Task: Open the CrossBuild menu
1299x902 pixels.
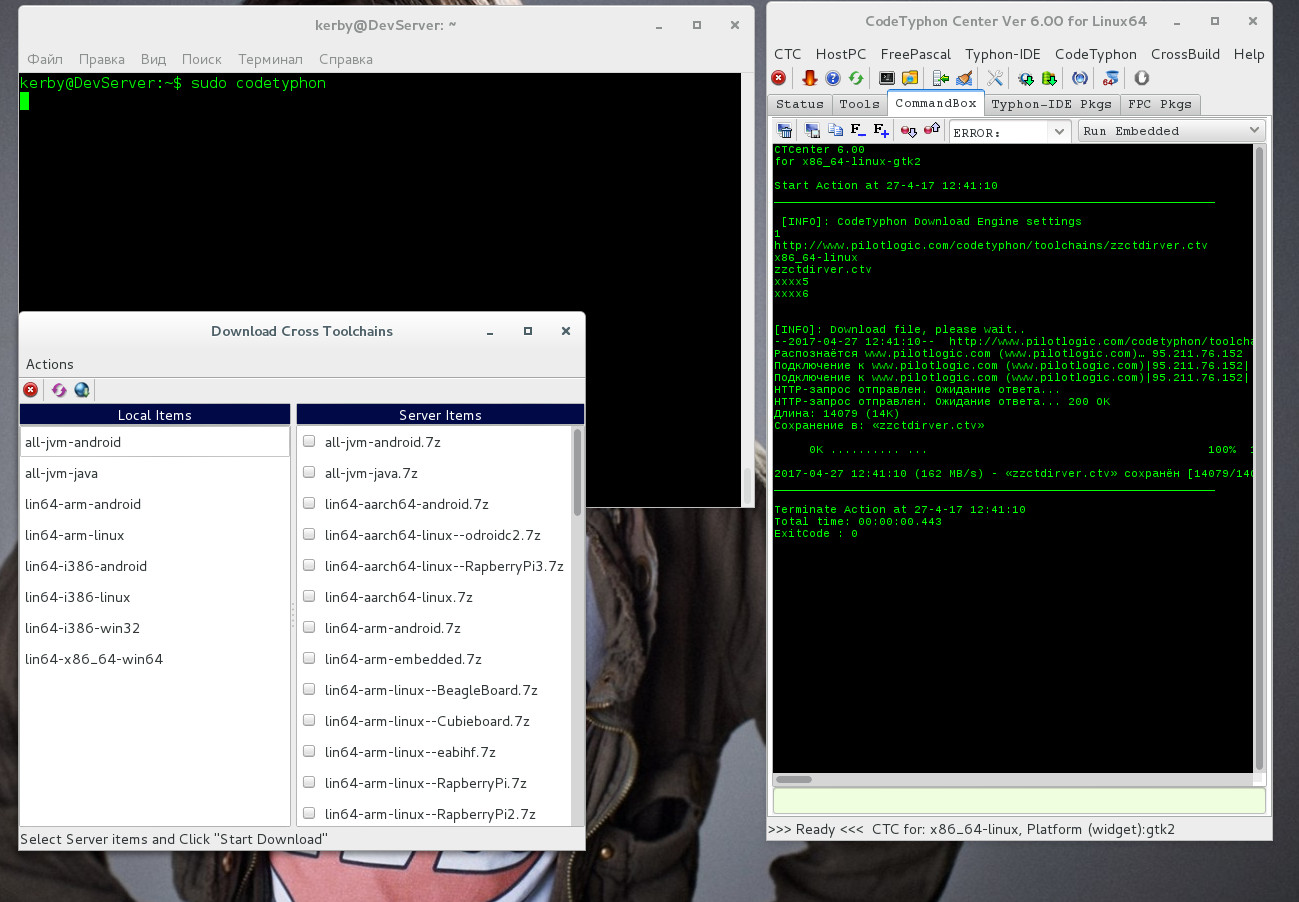Action: (x=1185, y=54)
